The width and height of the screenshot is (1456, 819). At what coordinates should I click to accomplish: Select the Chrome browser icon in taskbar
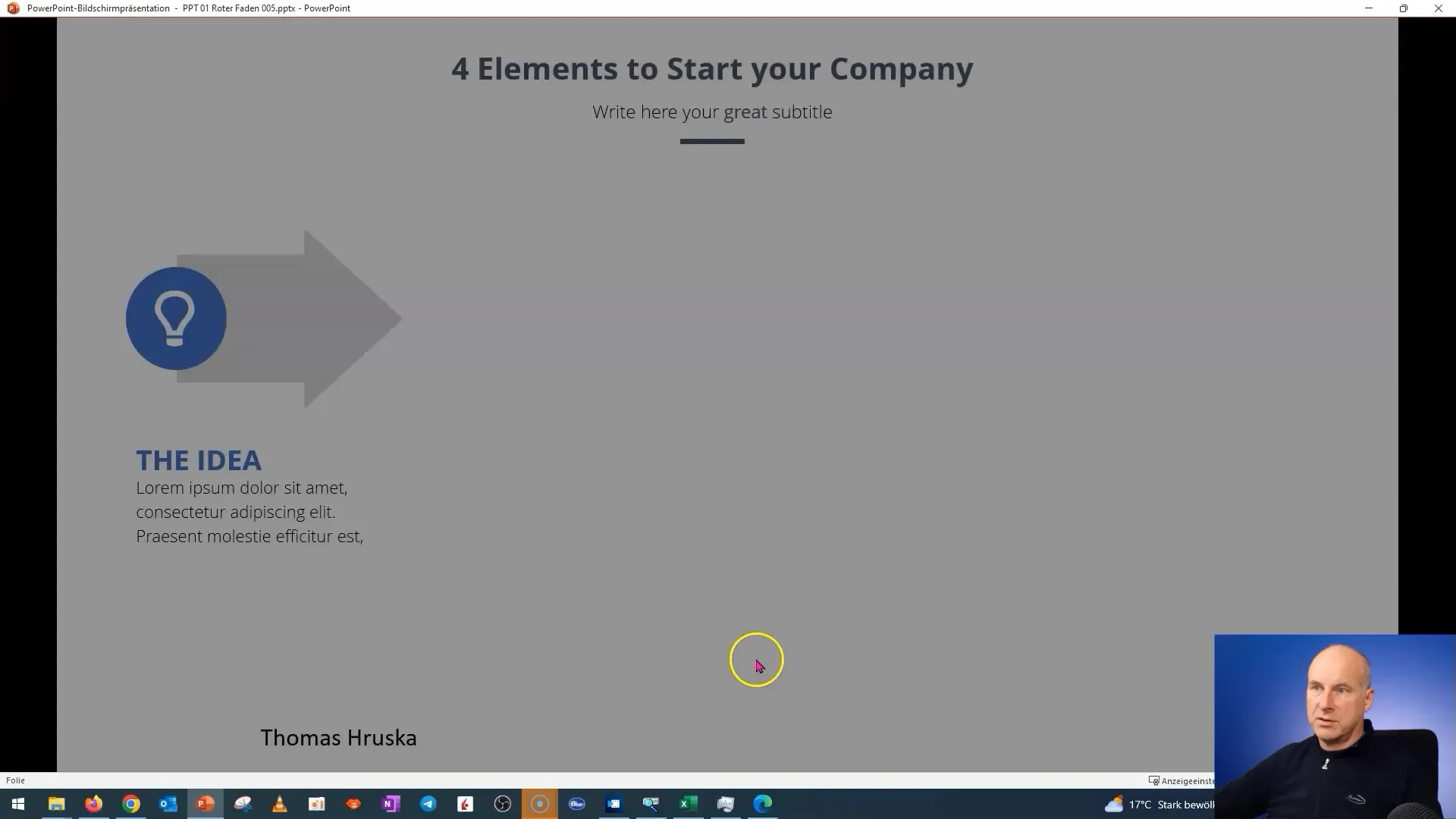pos(130,803)
